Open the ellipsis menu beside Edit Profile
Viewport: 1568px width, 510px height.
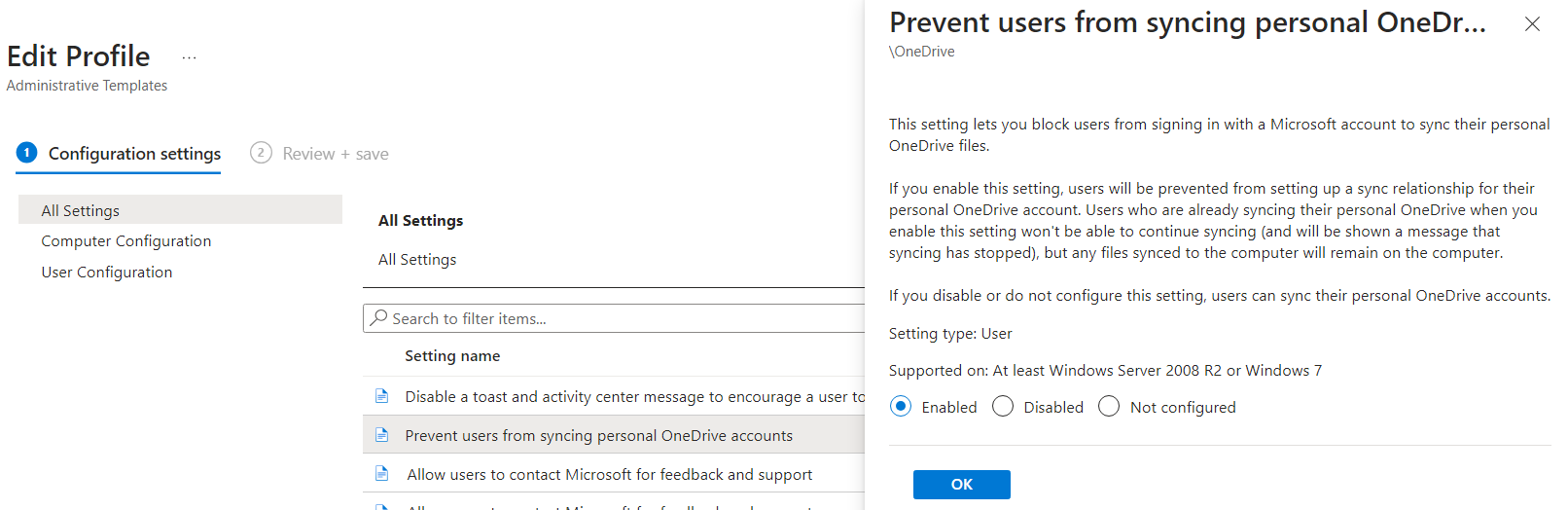point(189,57)
